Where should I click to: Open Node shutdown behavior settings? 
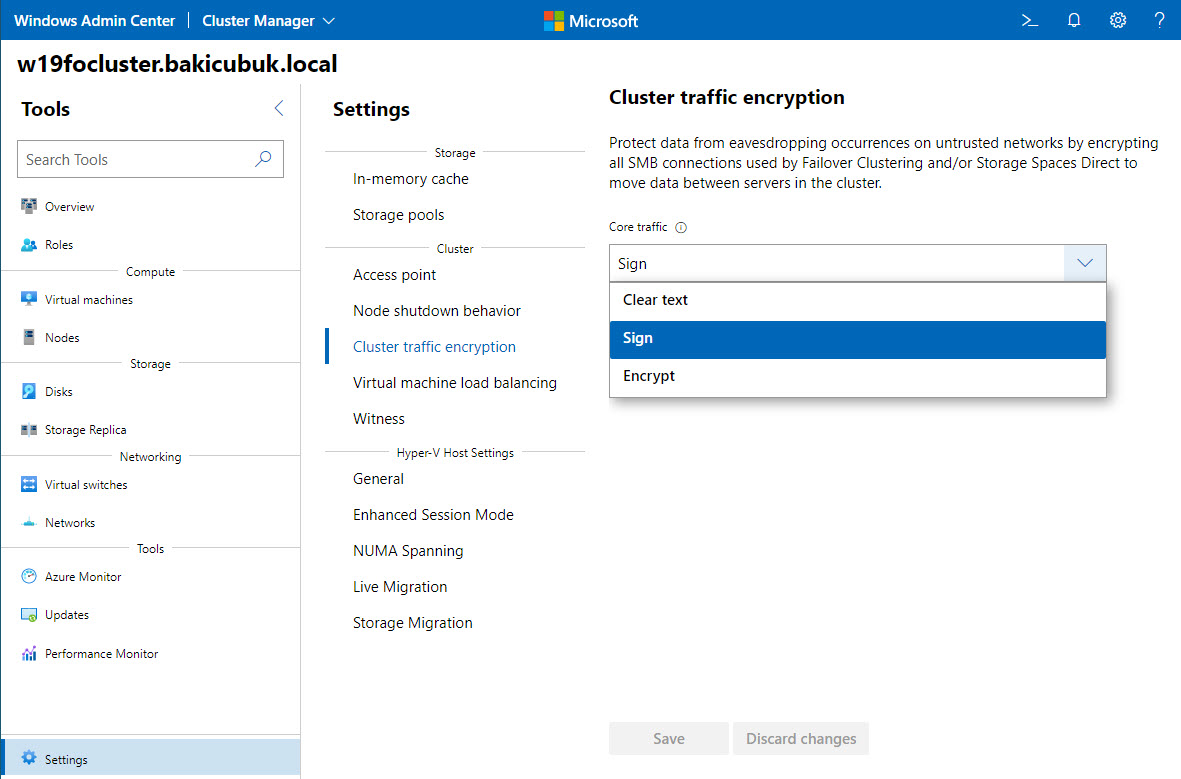point(437,310)
